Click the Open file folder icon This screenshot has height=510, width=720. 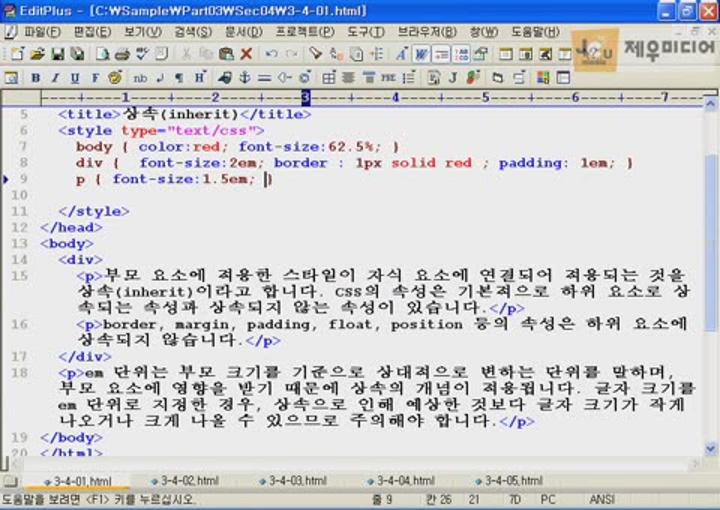[x=37, y=54]
